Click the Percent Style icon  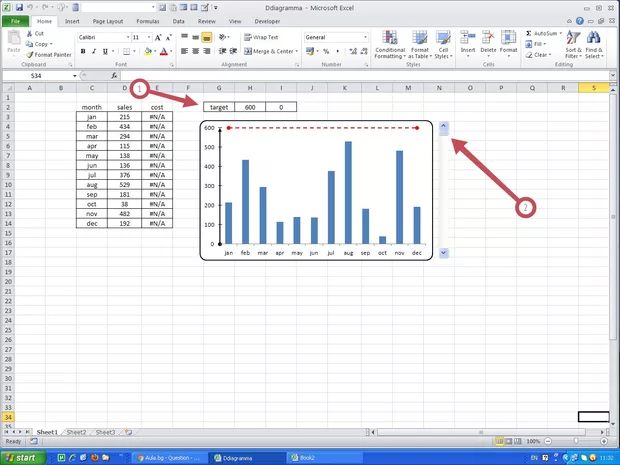click(326, 51)
